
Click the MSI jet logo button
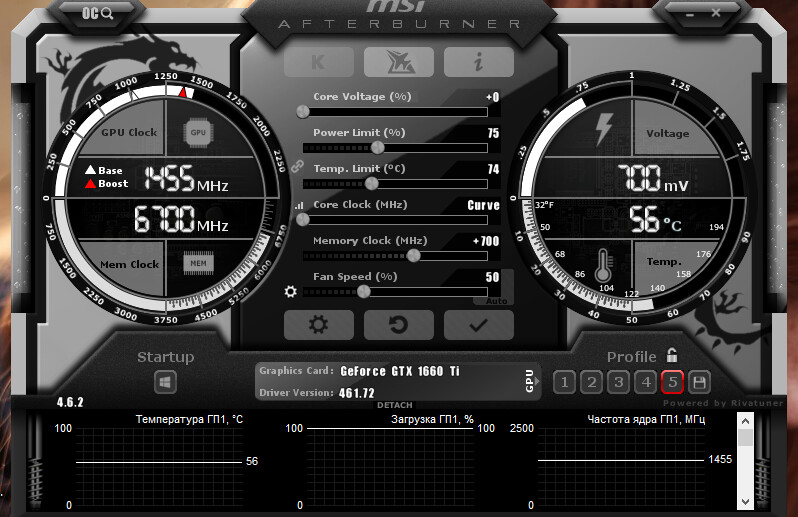[398, 62]
